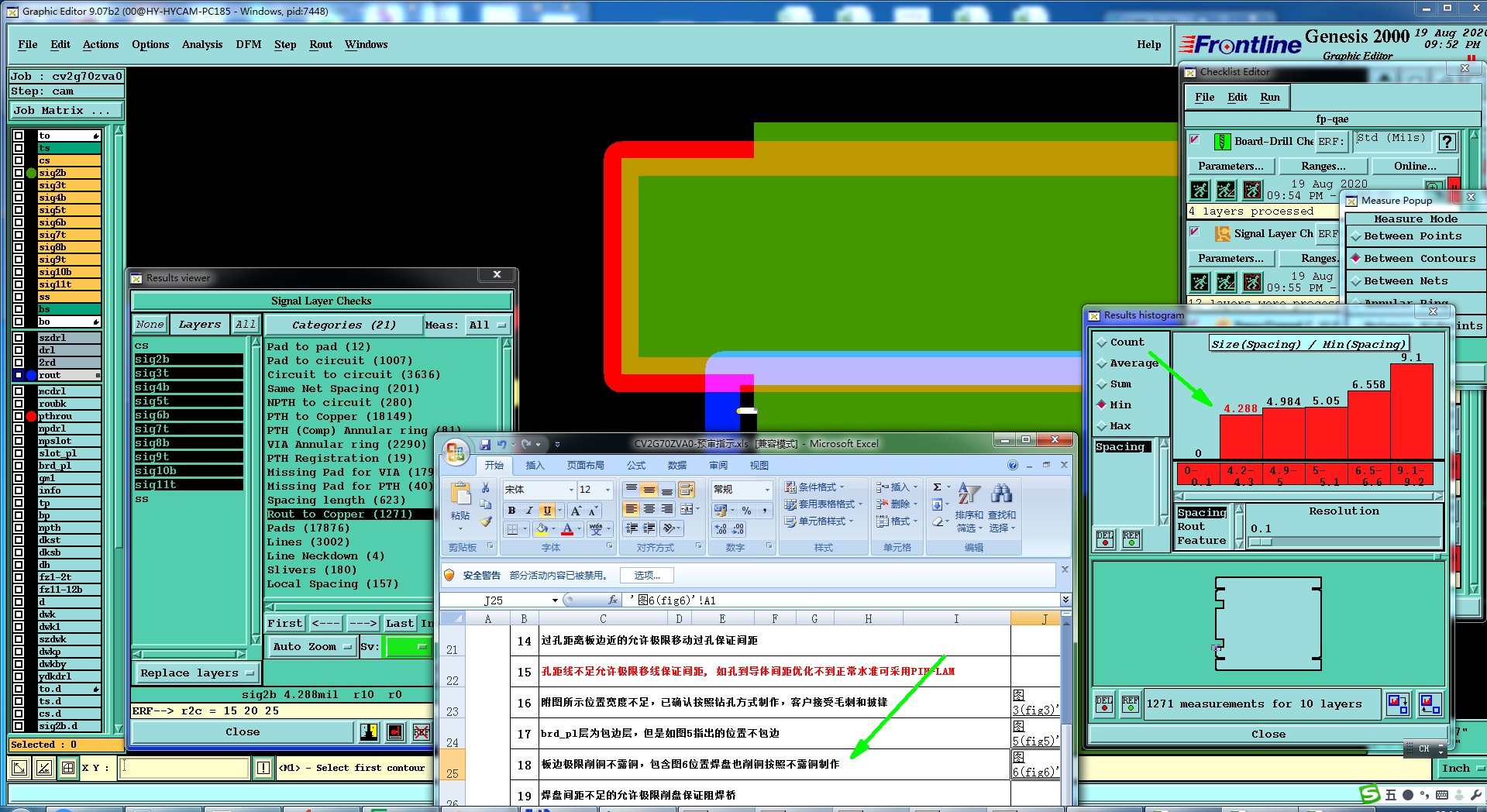
Task: Click the Excel security Options button (选项...)
Action: click(647, 576)
